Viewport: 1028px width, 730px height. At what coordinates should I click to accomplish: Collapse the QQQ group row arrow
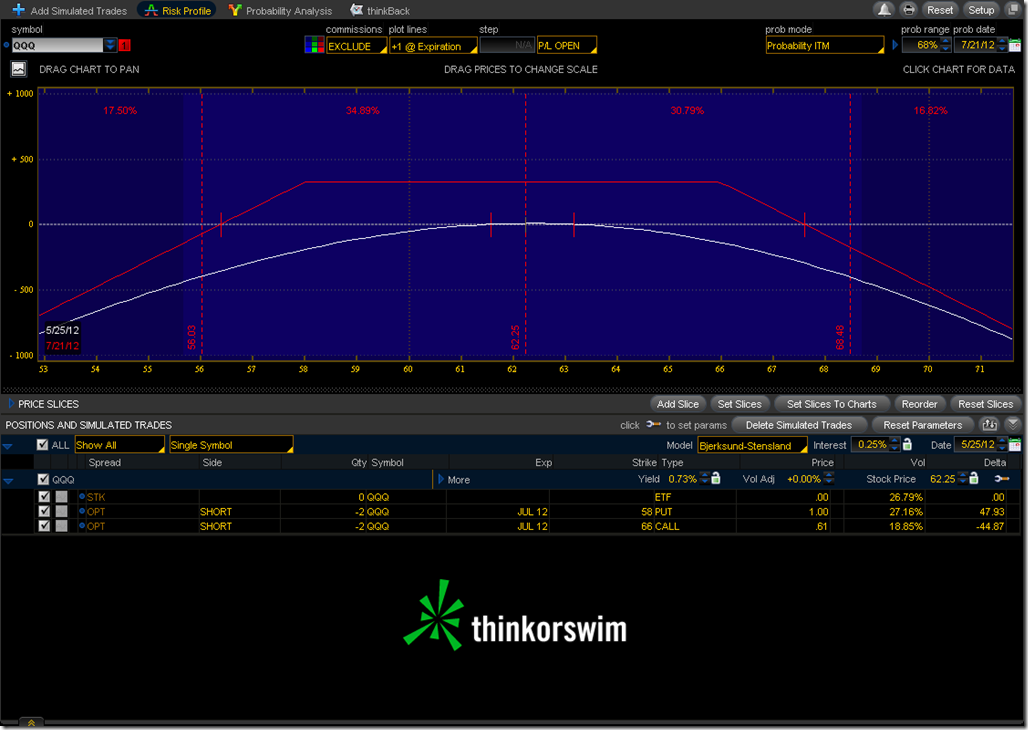(x=9, y=481)
